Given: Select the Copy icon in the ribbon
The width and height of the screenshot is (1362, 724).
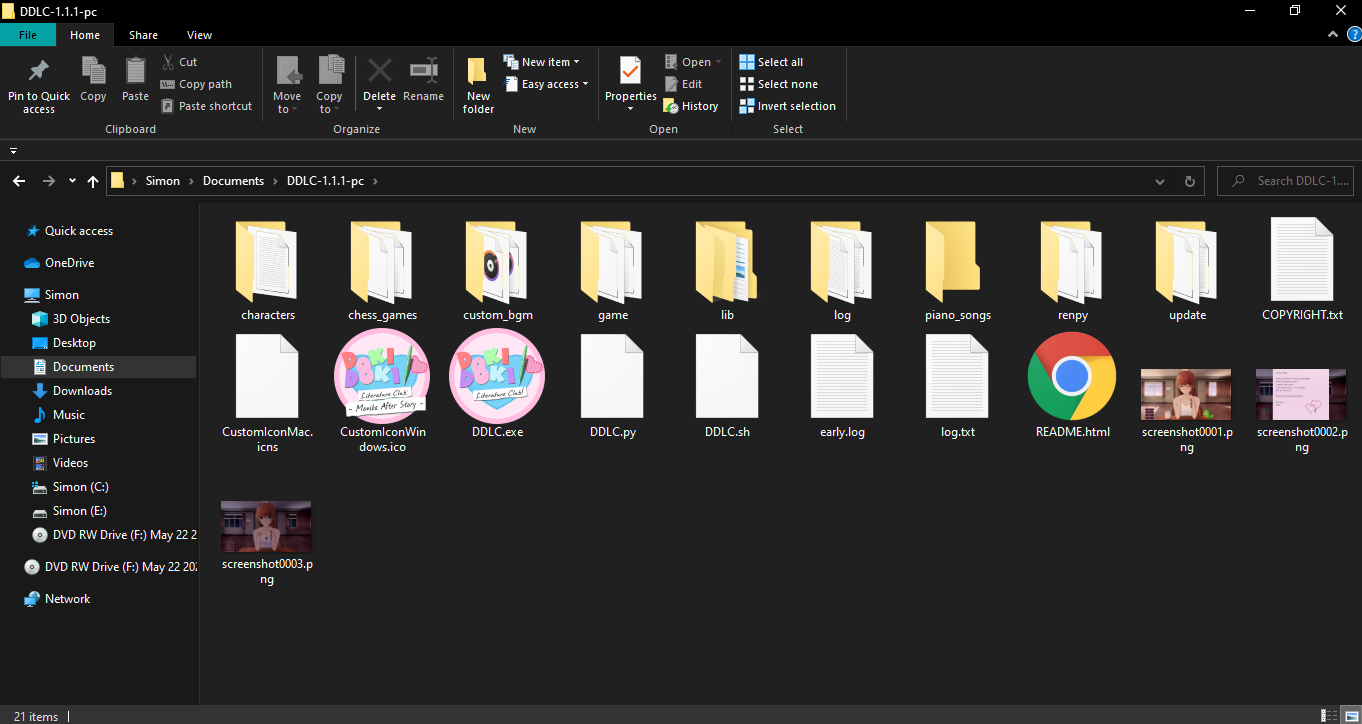Looking at the screenshot, I should [93, 80].
